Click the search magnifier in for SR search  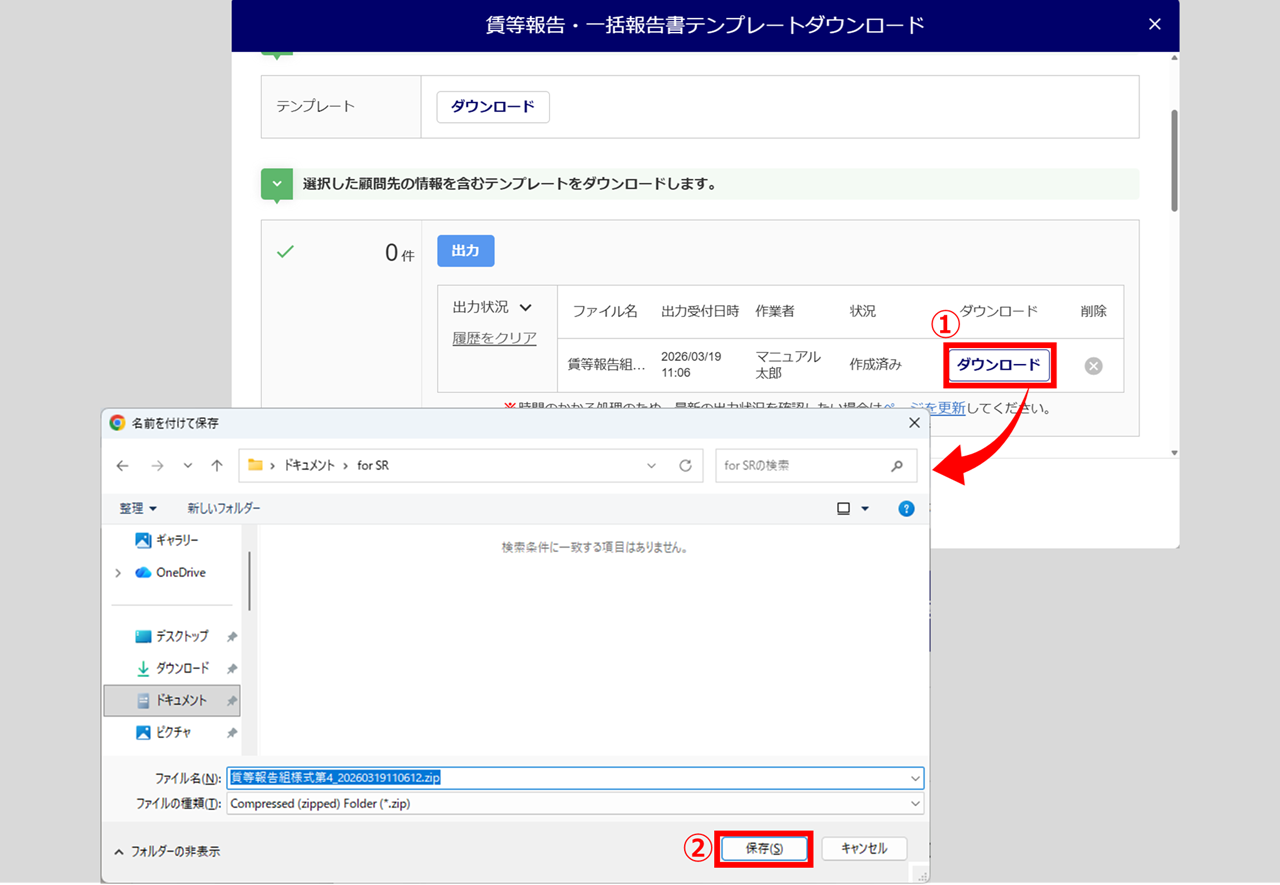coord(897,466)
